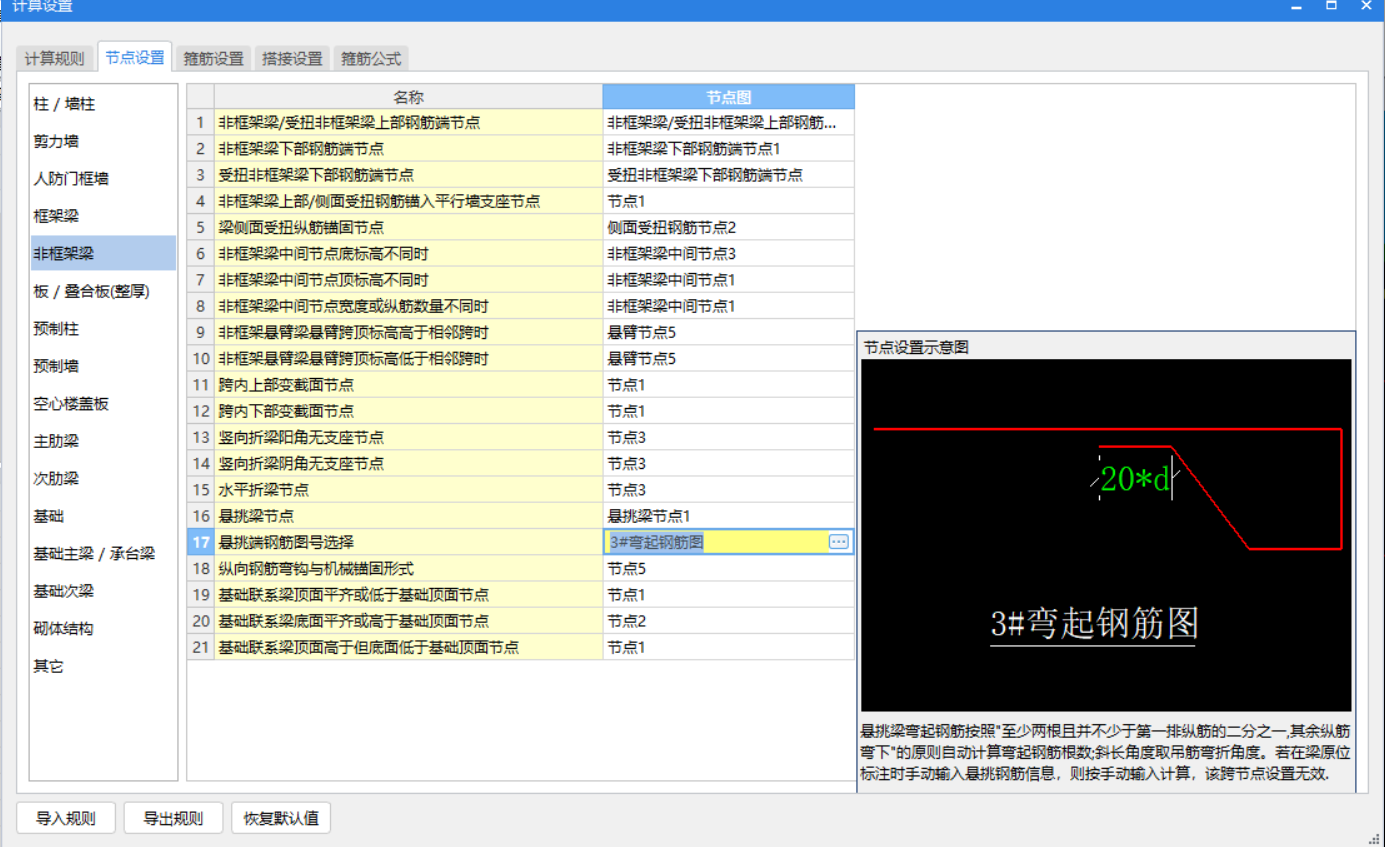
Task: Select 框架梁 category
Action: (x=103, y=216)
